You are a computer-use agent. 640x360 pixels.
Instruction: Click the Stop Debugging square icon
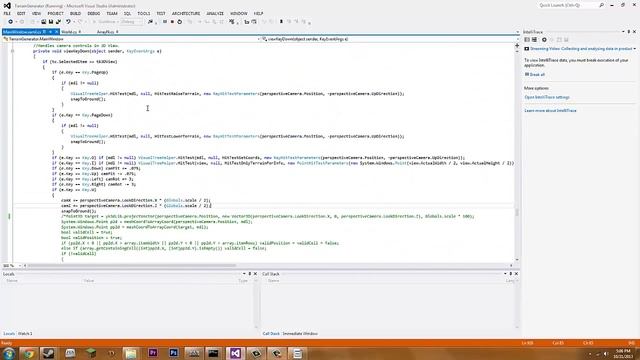(172, 22)
